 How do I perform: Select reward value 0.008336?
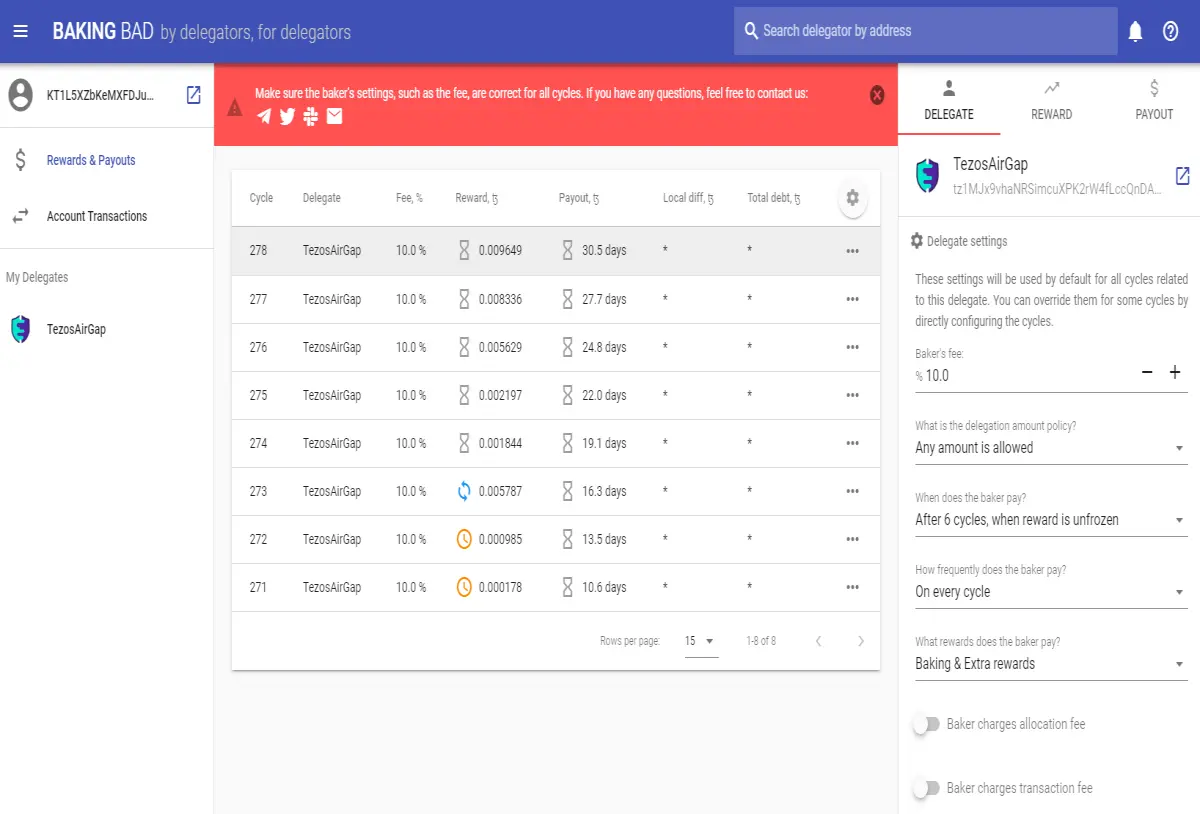500,299
